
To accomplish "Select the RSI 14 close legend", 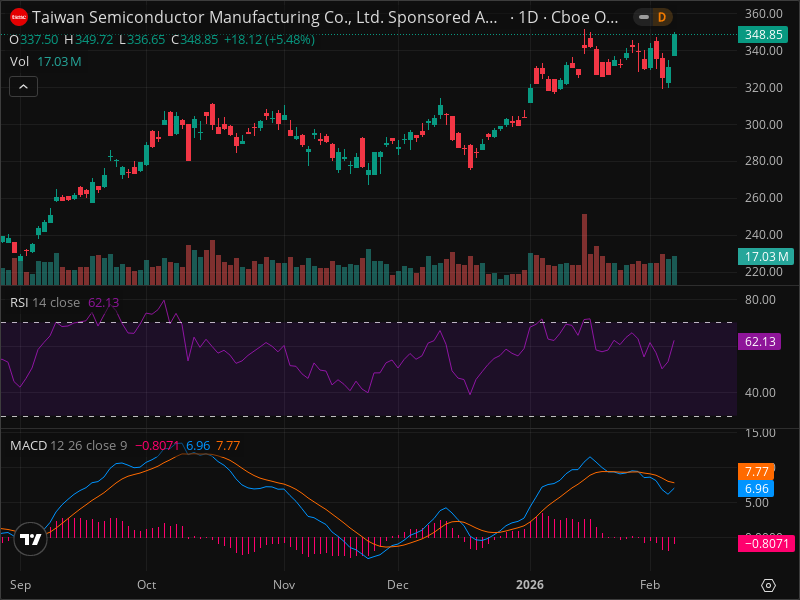I will click(x=45, y=303).
